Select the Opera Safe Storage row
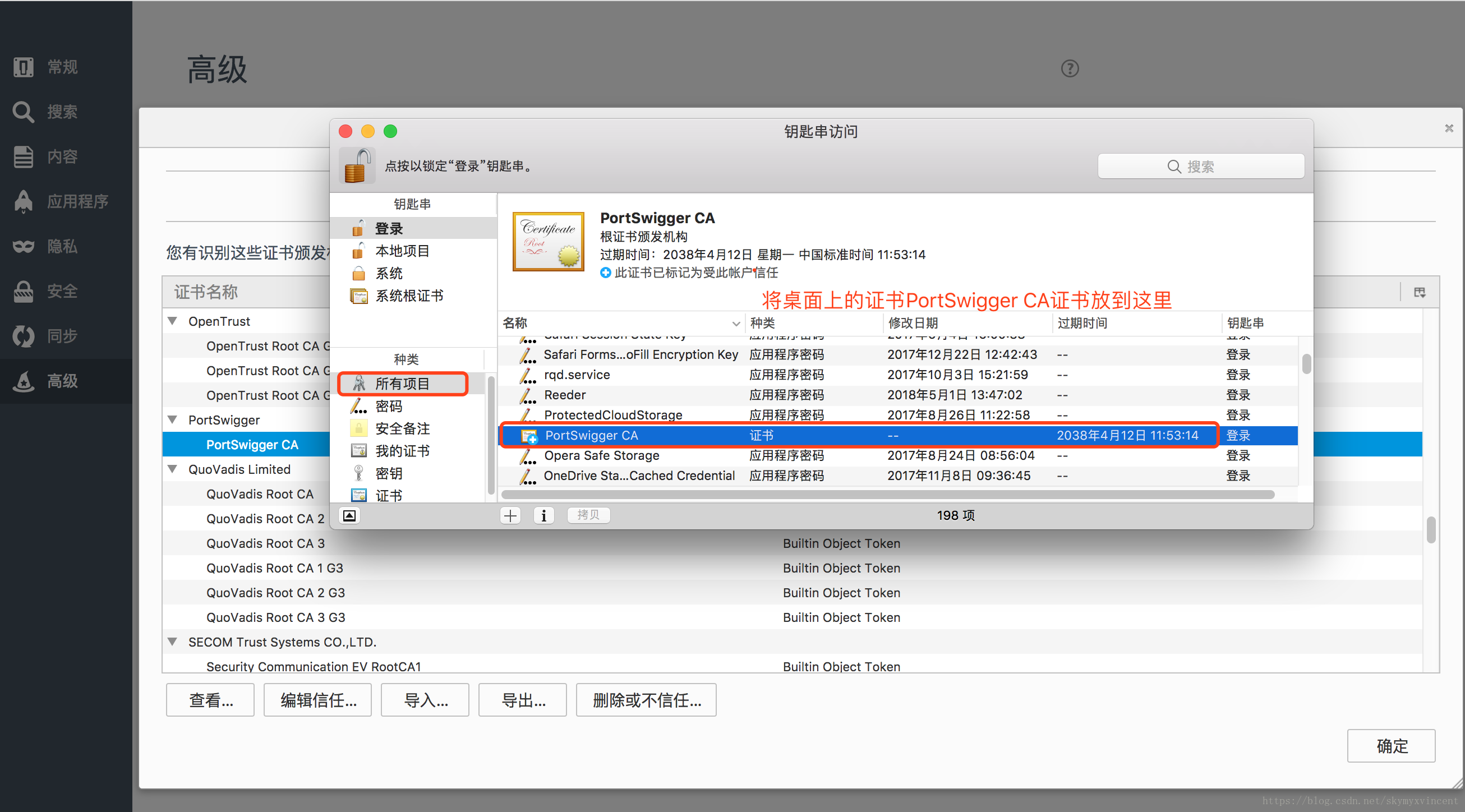 [x=899, y=455]
